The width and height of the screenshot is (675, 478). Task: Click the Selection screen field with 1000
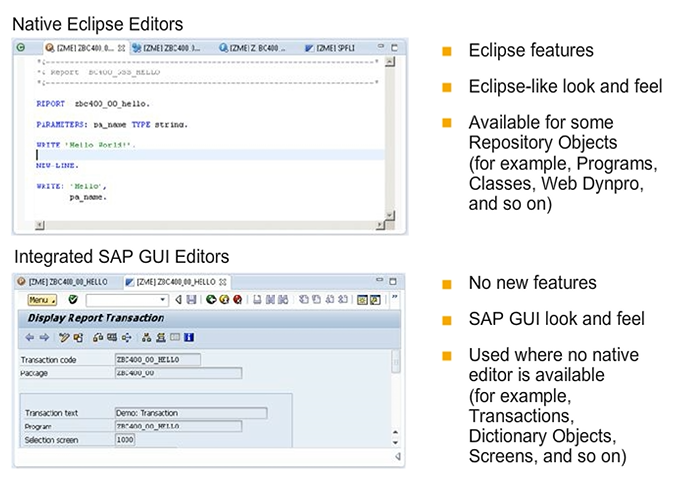coord(126,439)
